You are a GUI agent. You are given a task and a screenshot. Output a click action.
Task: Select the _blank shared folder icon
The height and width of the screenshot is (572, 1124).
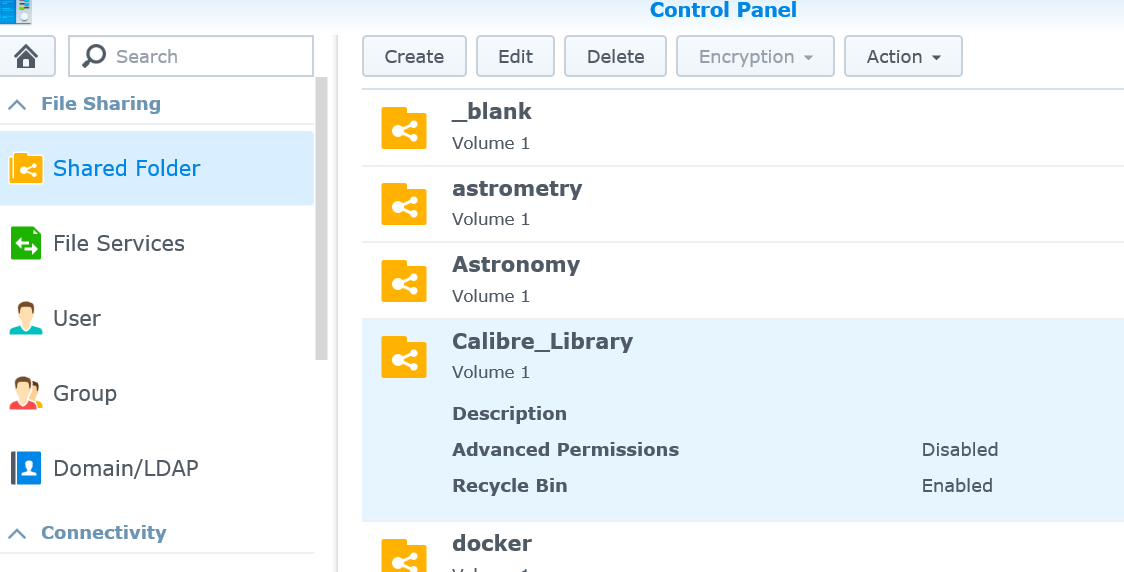click(404, 128)
